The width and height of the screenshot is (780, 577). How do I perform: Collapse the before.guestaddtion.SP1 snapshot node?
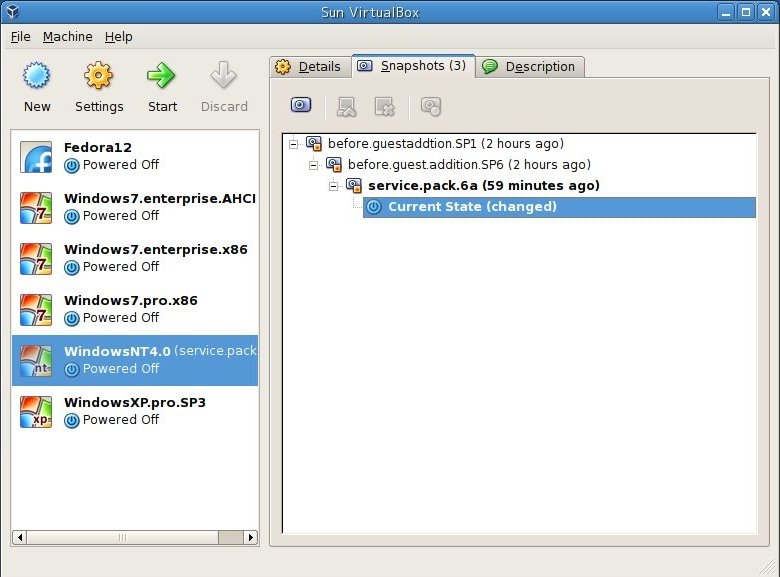click(293, 144)
